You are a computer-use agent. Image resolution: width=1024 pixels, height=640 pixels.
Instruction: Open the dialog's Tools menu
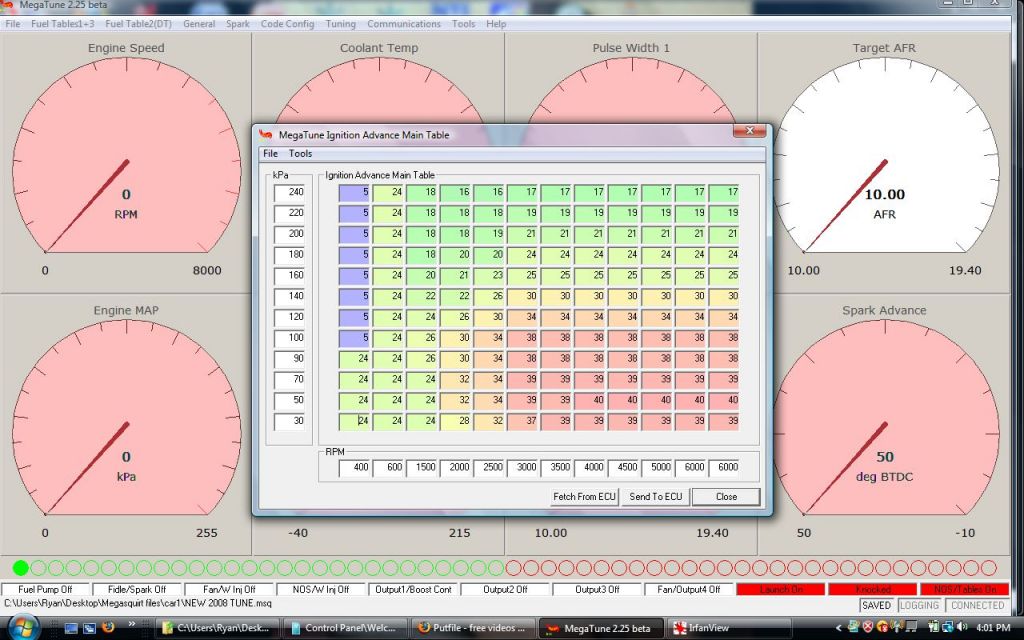coord(300,154)
